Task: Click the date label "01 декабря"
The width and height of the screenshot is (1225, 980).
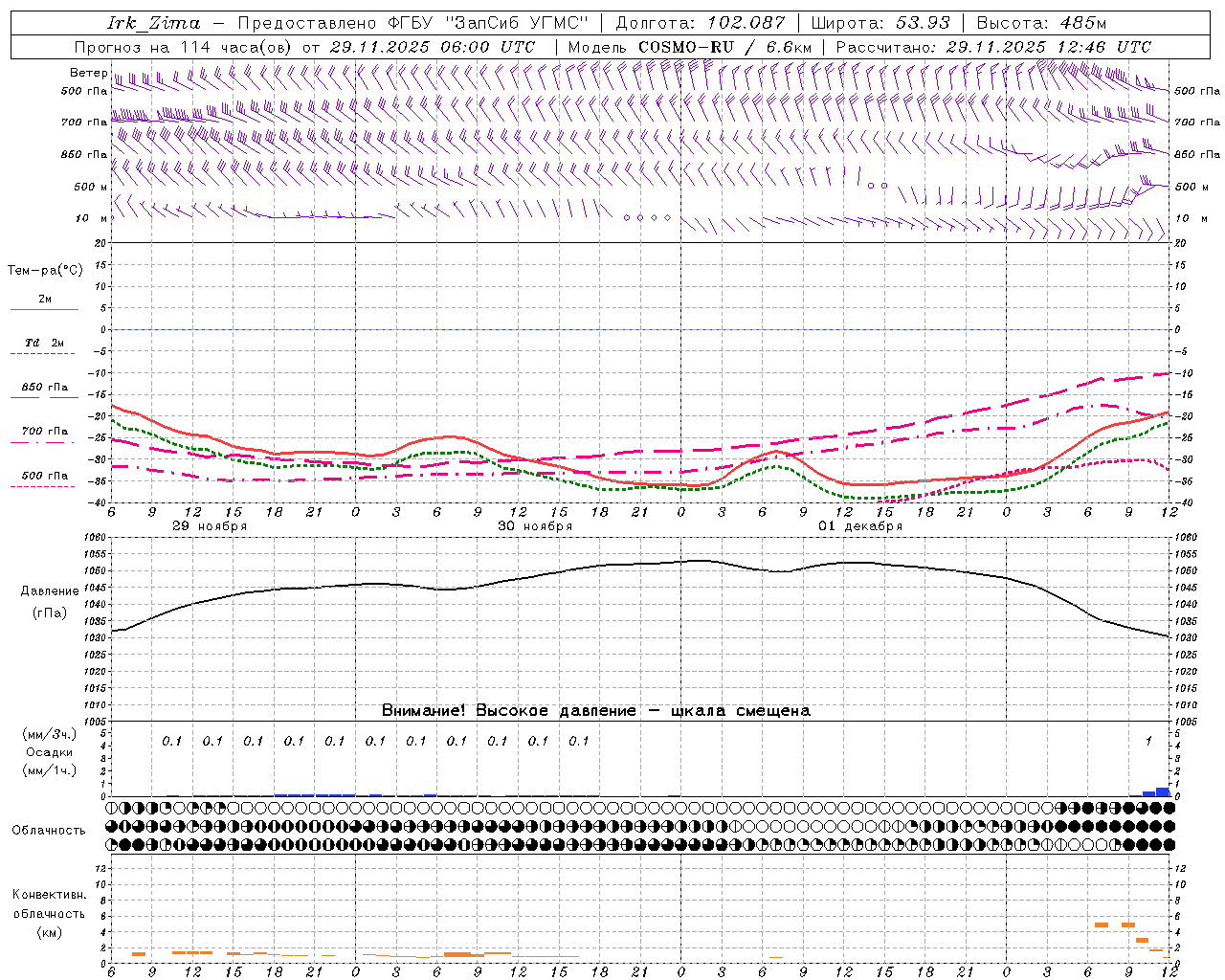Action: pyautogui.click(x=860, y=525)
